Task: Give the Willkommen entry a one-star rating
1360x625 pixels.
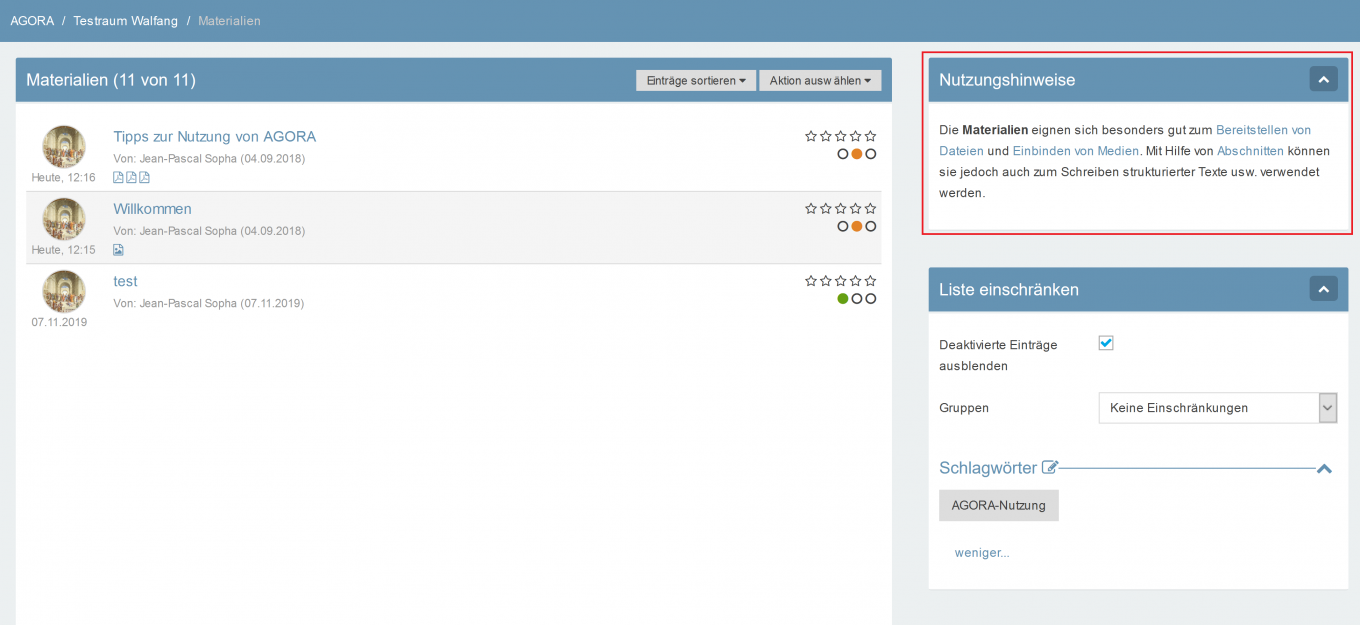Action: click(811, 209)
